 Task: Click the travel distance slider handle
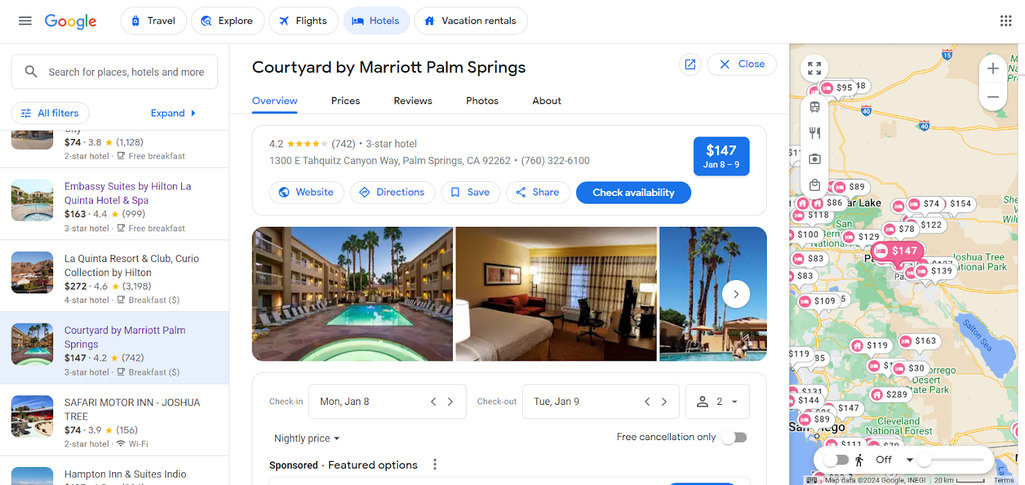point(924,460)
